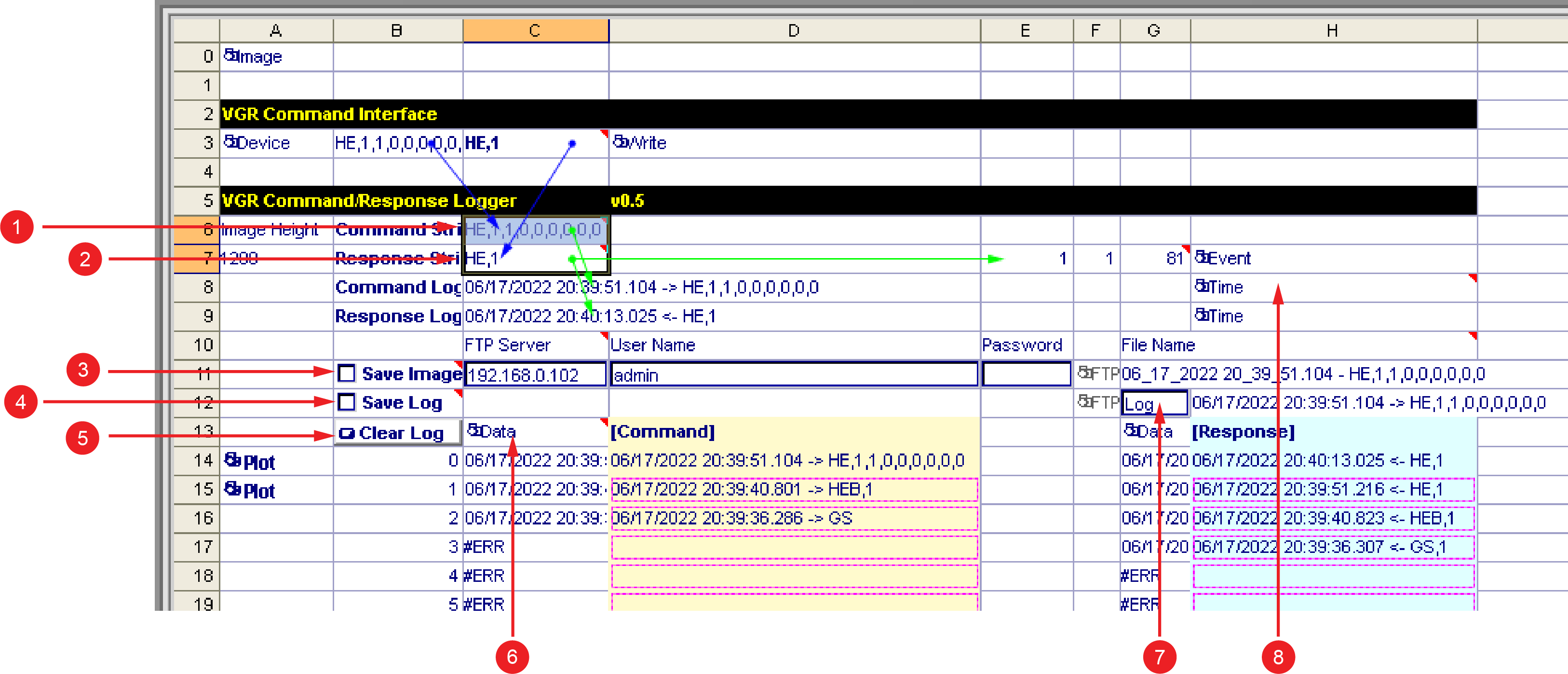This screenshot has width=1568, height=674.
Task: Click the empty Password field
Action: pos(1026,374)
